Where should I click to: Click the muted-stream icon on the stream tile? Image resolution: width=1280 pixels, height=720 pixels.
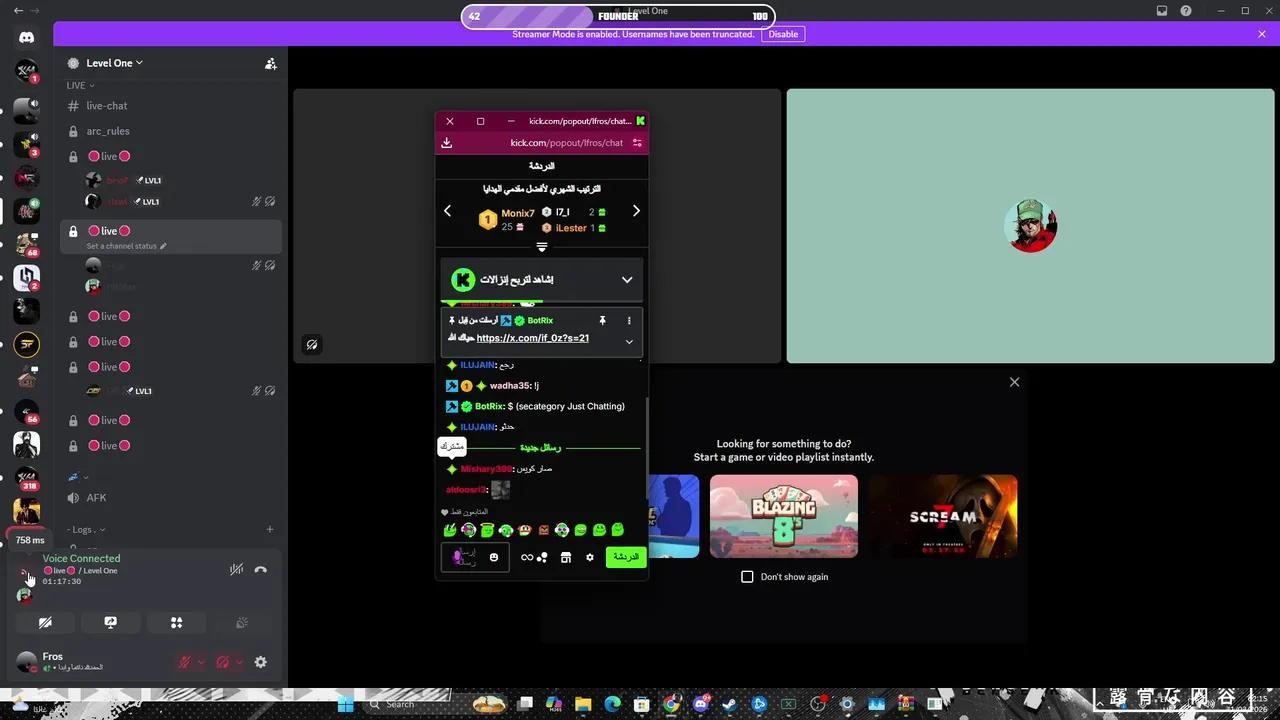312,345
